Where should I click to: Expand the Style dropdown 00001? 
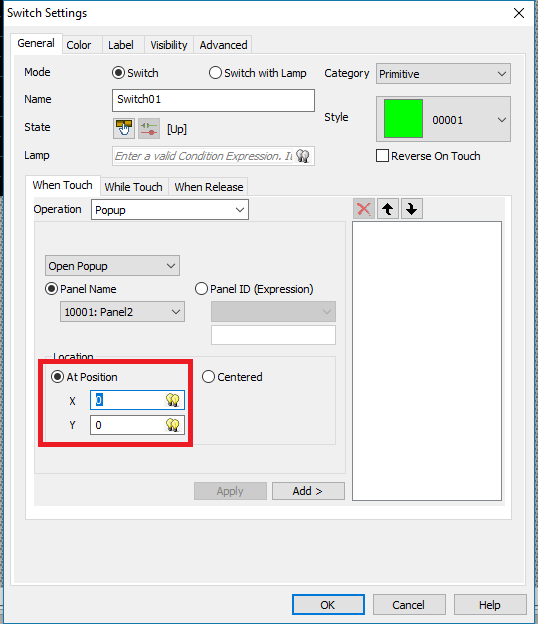point(443,119)
